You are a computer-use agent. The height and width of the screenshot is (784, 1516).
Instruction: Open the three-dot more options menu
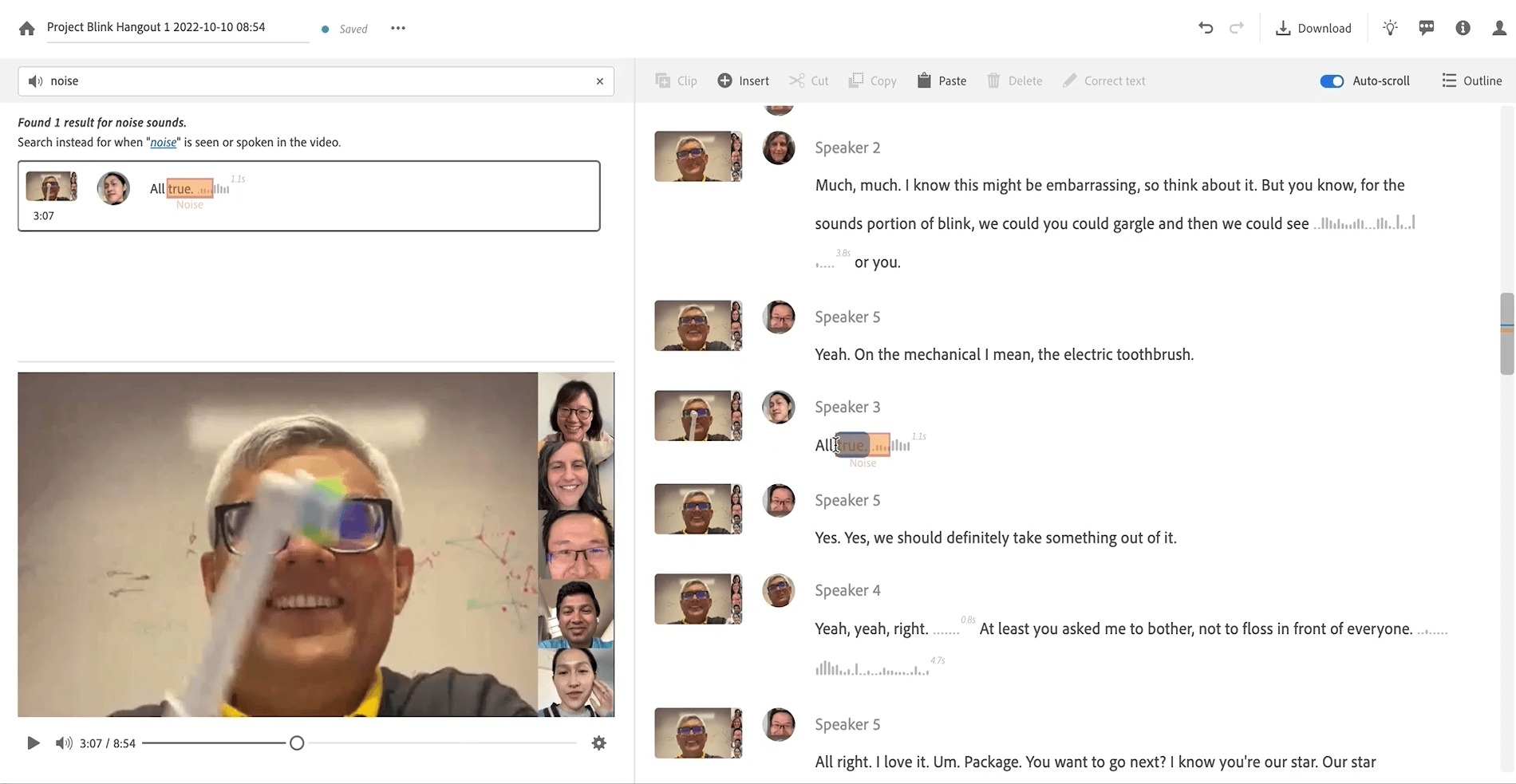tap(398, 29)
